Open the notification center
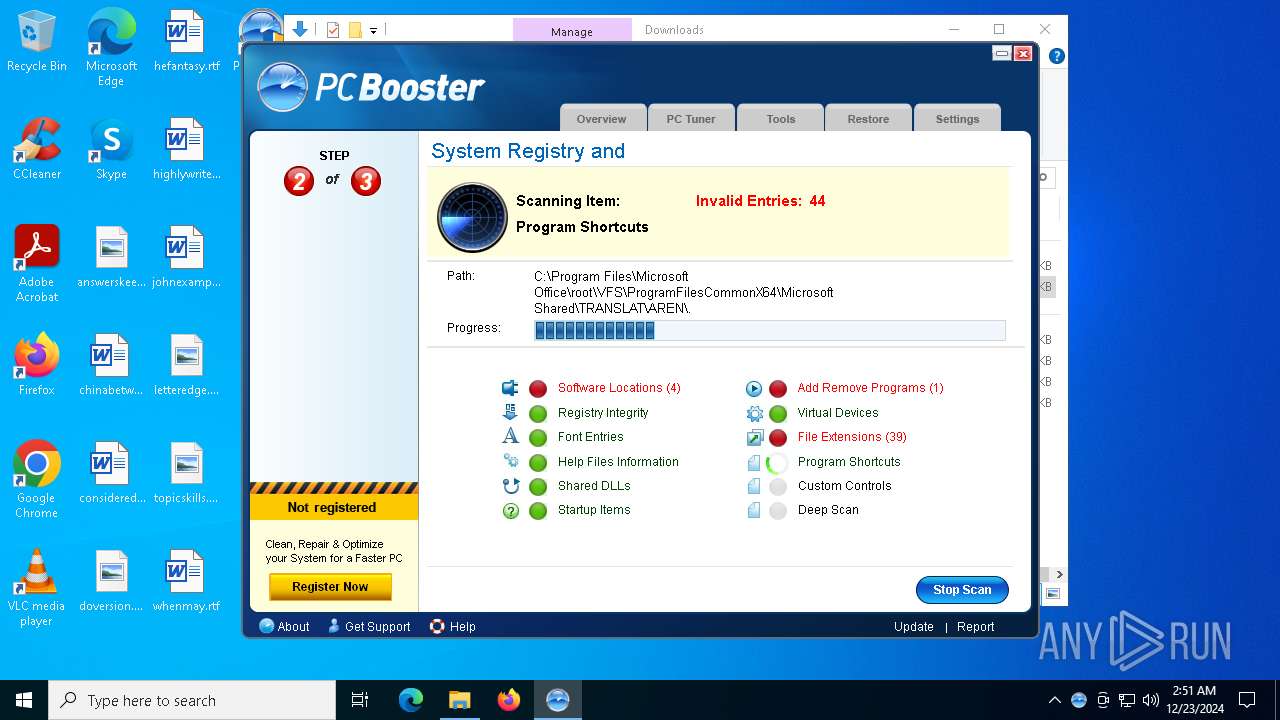Screen dimensions: 1280x720 [x=1247, y=700]
